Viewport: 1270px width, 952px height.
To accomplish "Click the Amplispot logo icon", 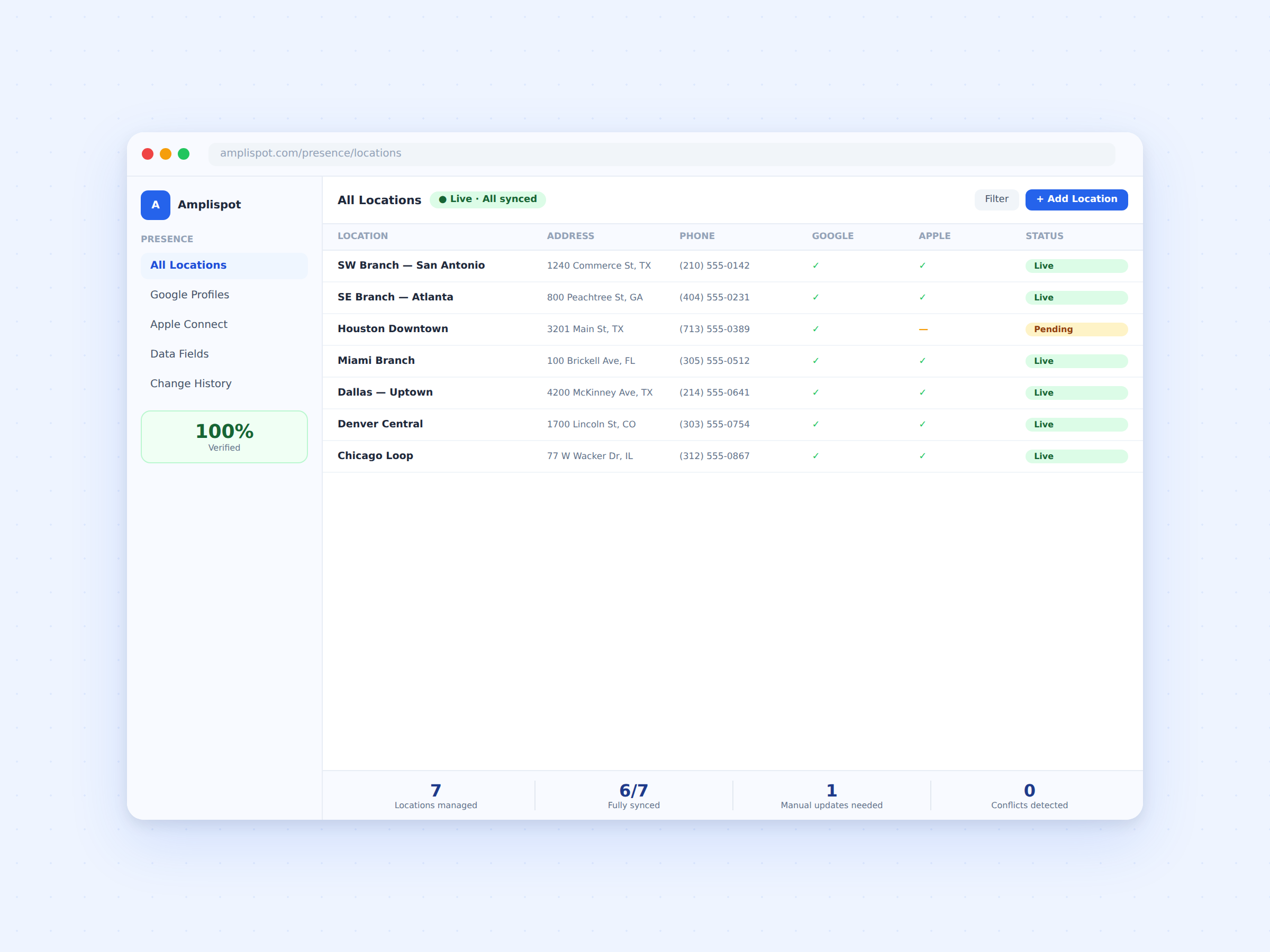I will point(155,205).
